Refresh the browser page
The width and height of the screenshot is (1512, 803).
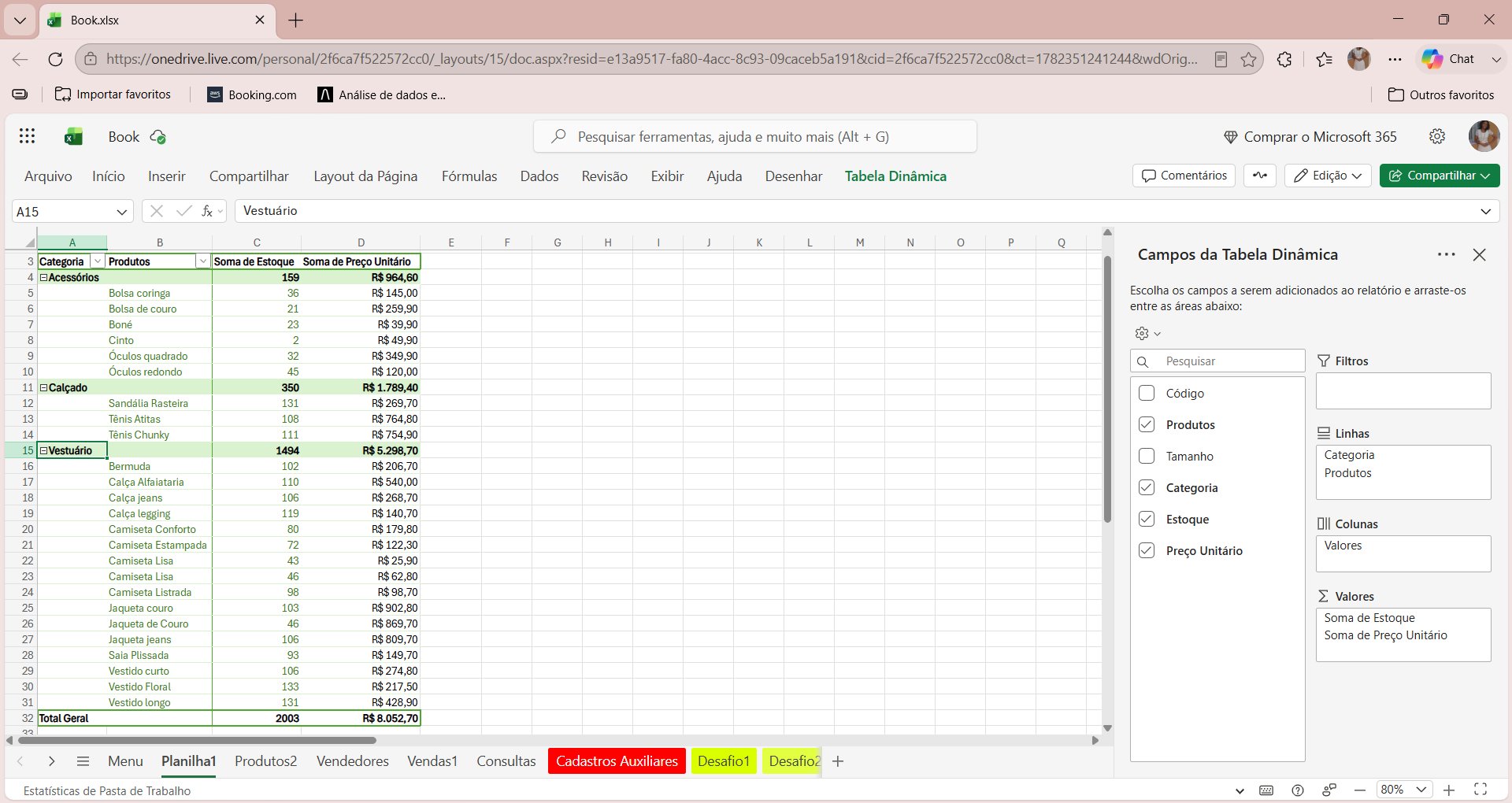[x=55, y=59]
